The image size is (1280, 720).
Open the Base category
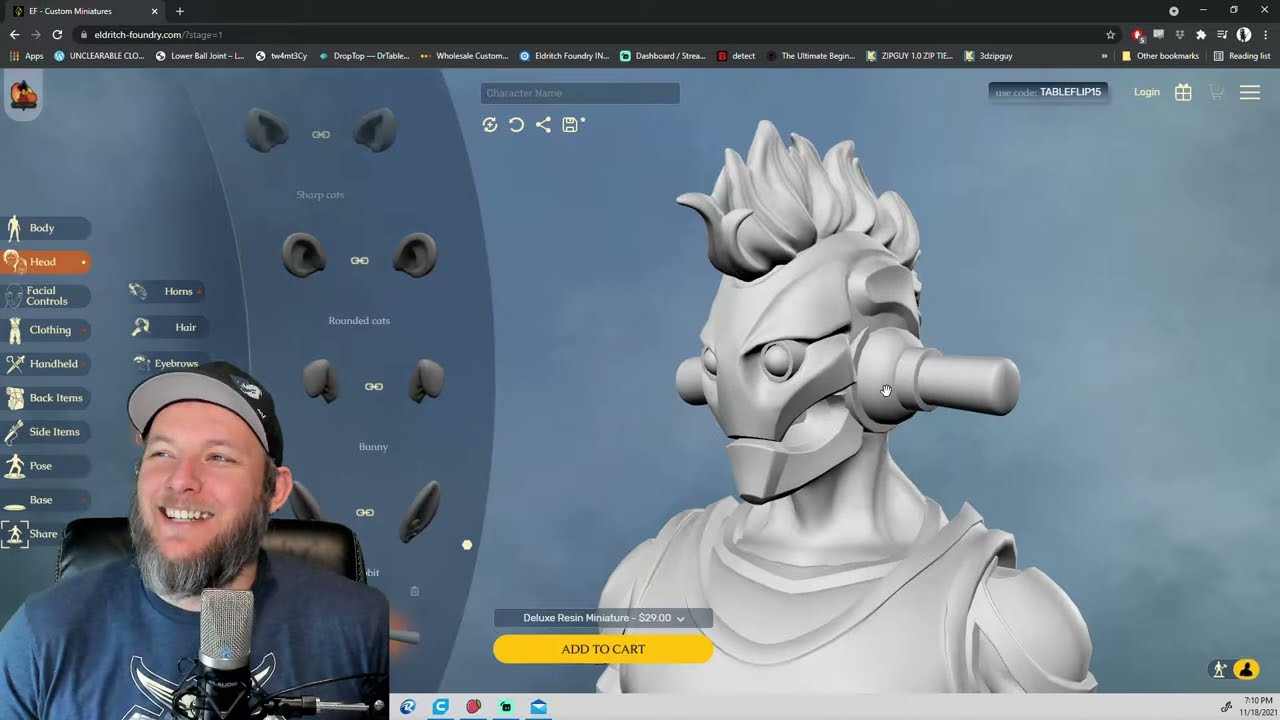click(x=45, y=500)
